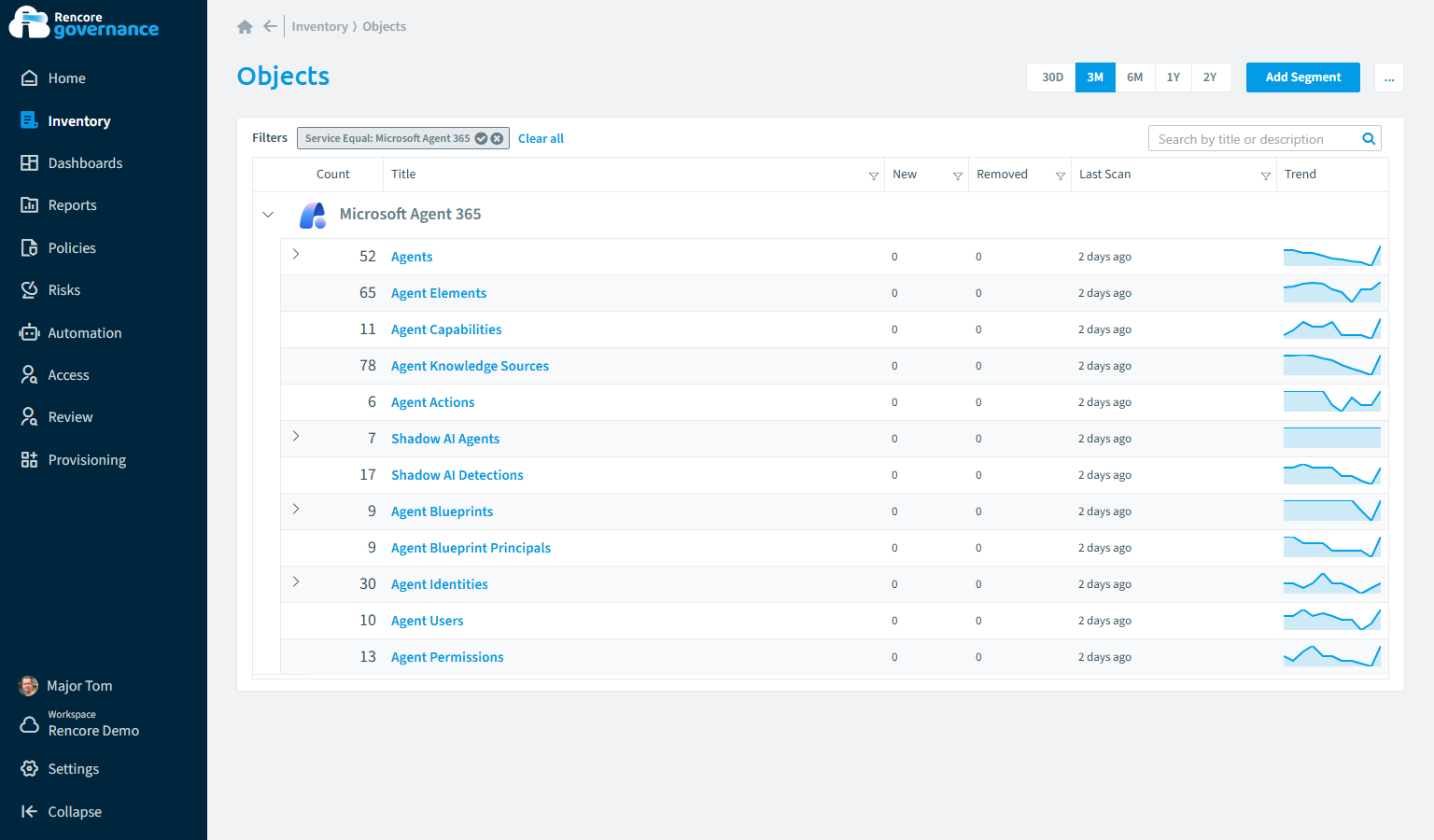Open New column filter
This screenshot has width=1434, height=840.
[958, 175]
